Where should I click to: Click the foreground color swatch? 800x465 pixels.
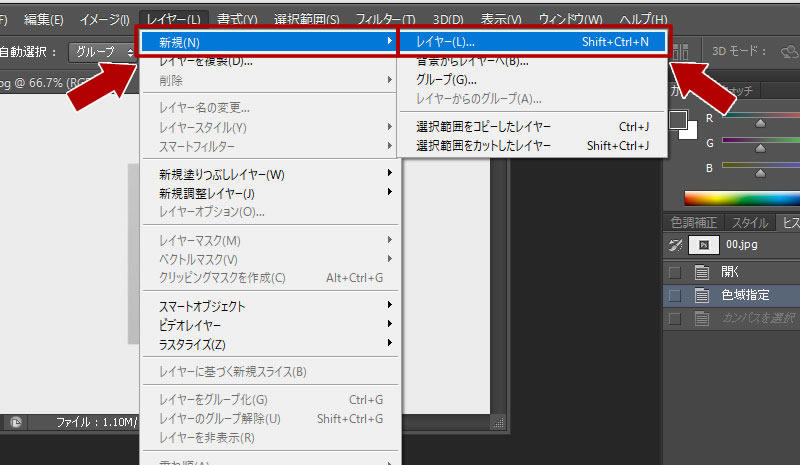point(678,120)
